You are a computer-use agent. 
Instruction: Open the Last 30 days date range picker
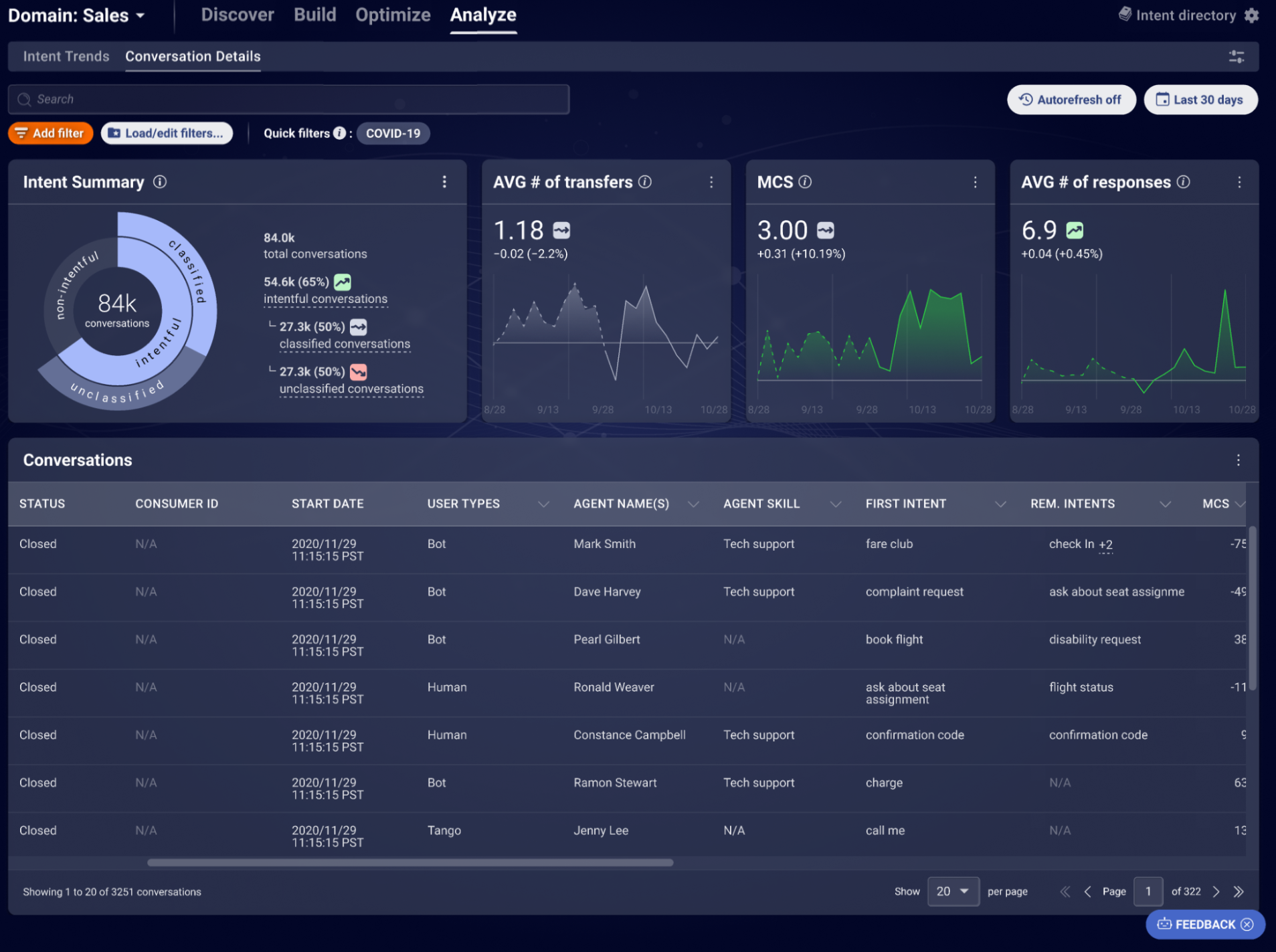pos(1200,100)
